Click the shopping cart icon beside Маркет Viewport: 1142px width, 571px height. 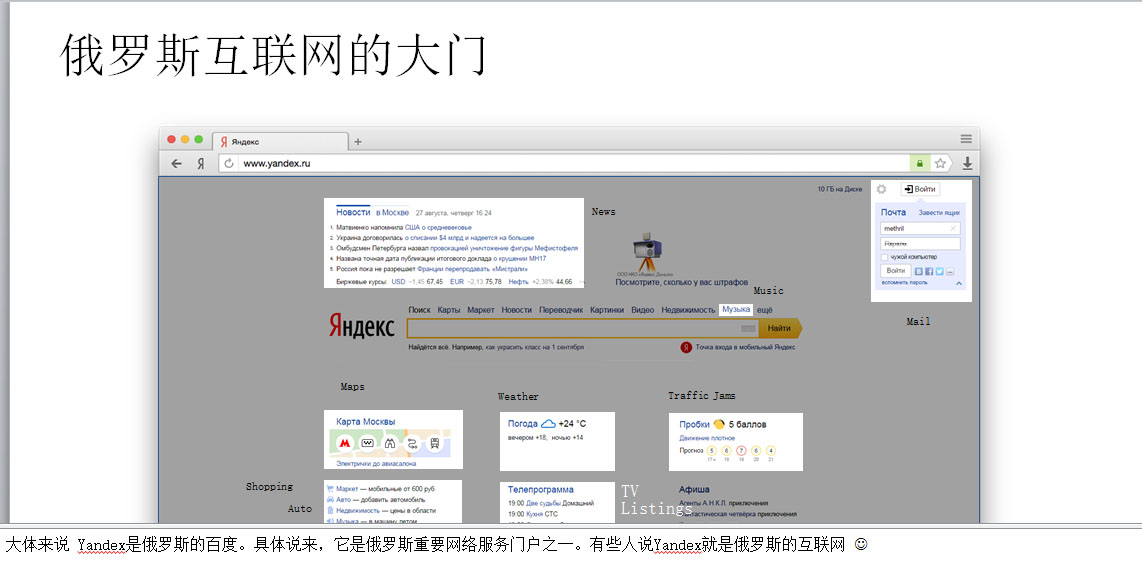[x=330, y=489]
